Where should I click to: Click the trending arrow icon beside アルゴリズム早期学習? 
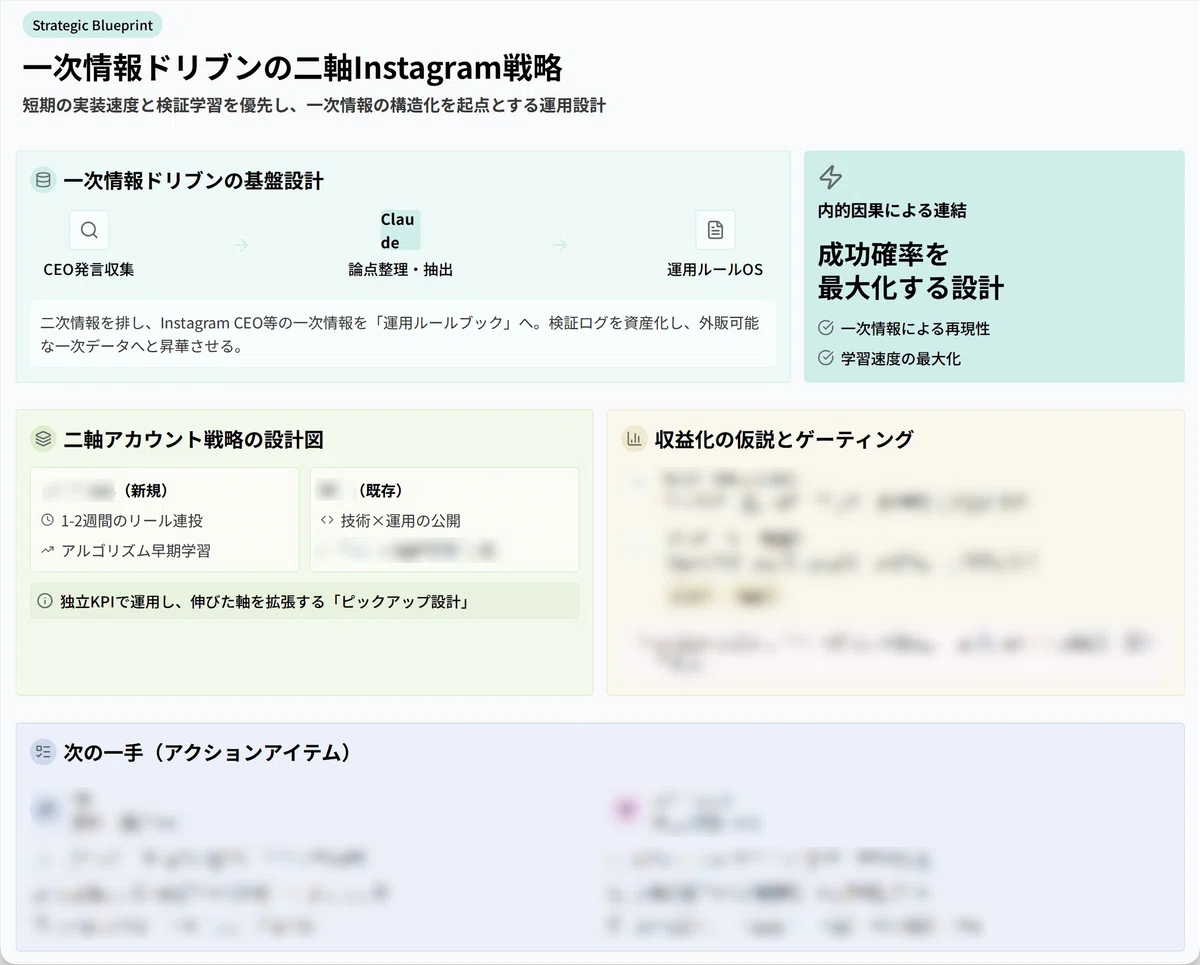pyautogui.click(x=48, y=551)
